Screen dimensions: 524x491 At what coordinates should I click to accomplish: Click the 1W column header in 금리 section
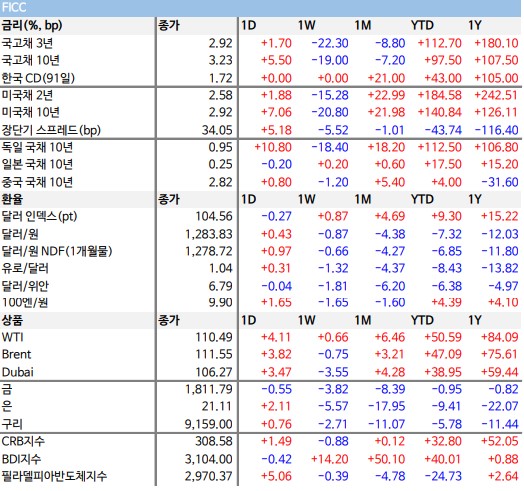(306, 25)
